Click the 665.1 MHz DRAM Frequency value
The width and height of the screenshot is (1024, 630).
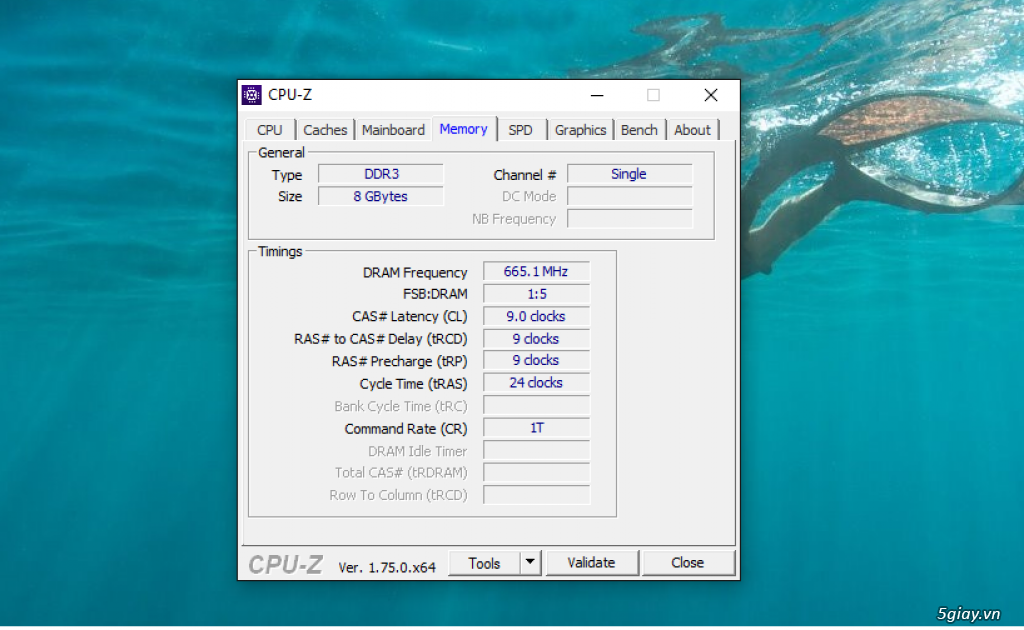tap(536, 272)
